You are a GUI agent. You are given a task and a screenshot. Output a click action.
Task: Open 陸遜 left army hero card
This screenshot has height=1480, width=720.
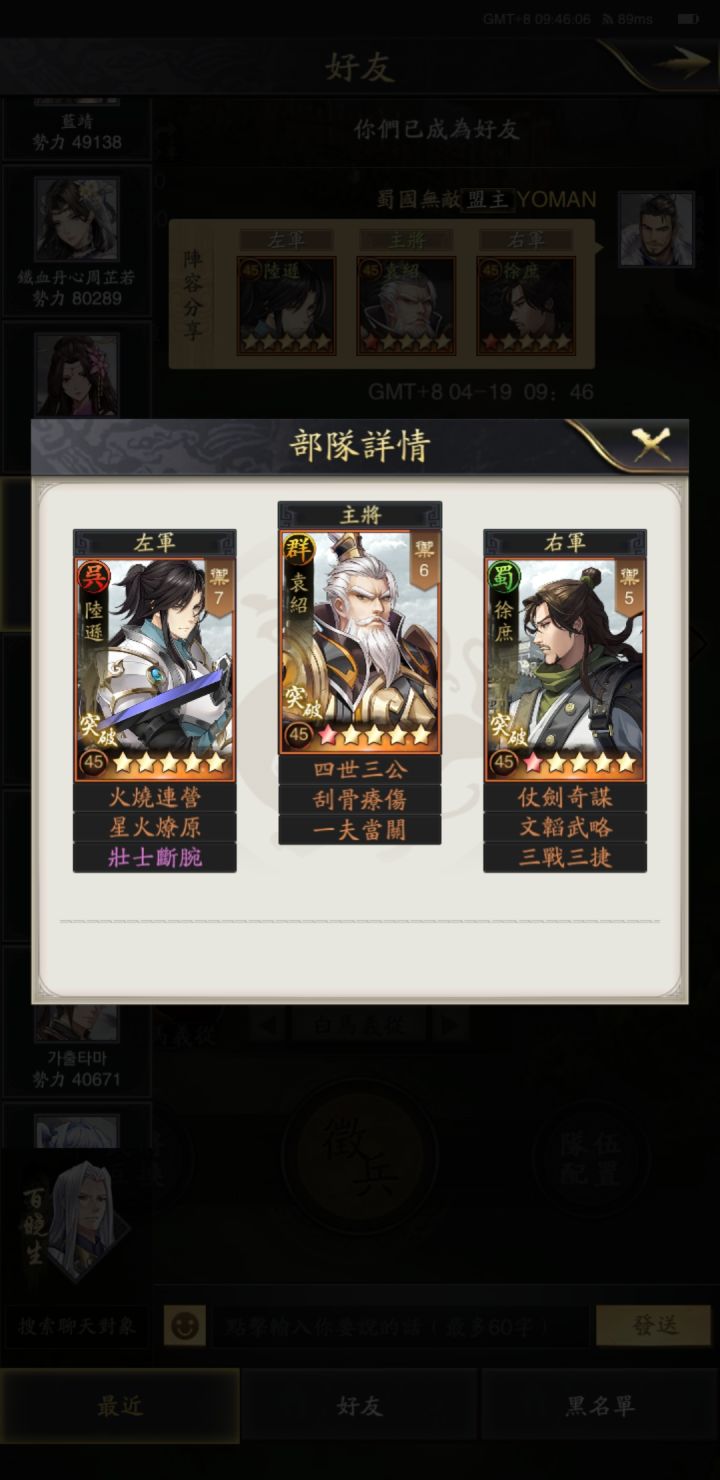[x=155, y=669]
